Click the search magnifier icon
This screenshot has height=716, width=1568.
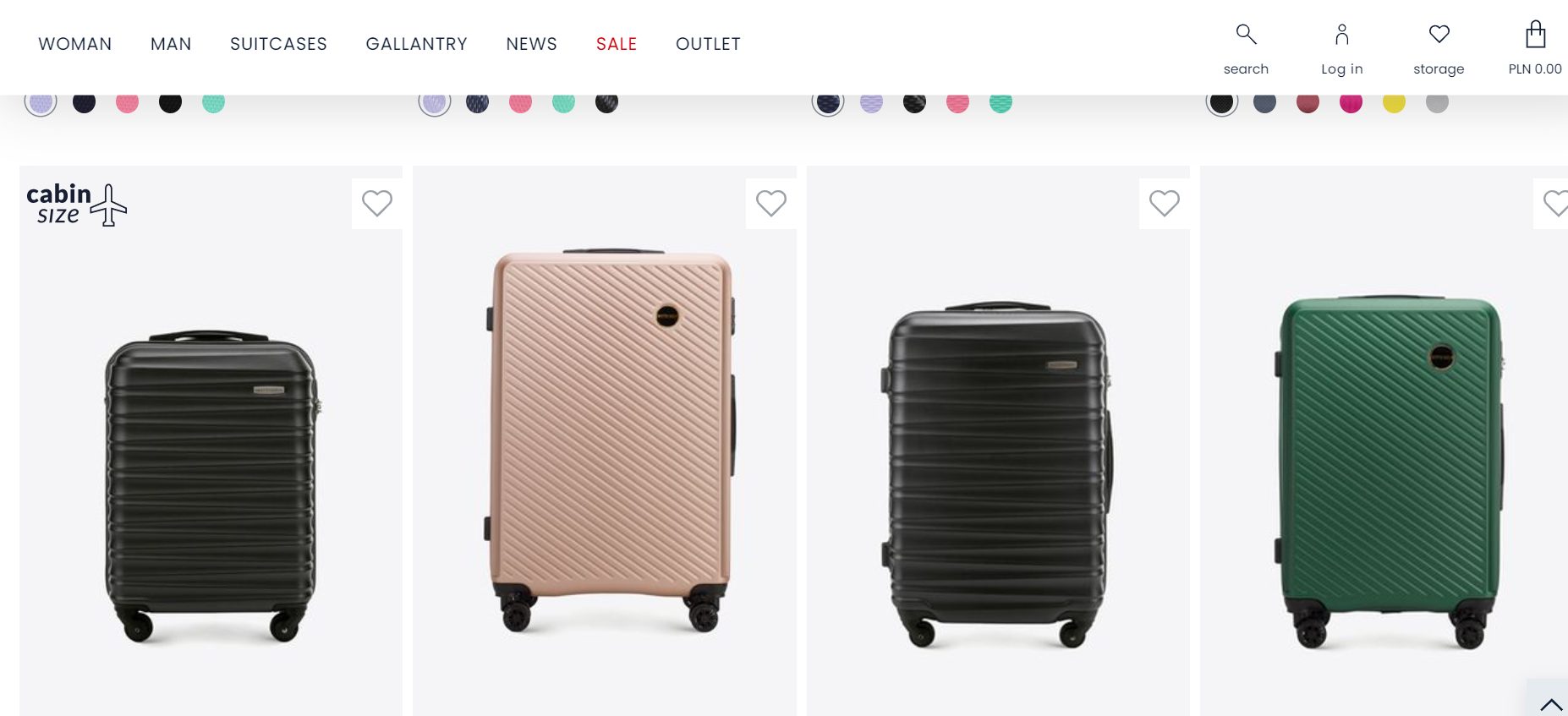coord(1246,35)
